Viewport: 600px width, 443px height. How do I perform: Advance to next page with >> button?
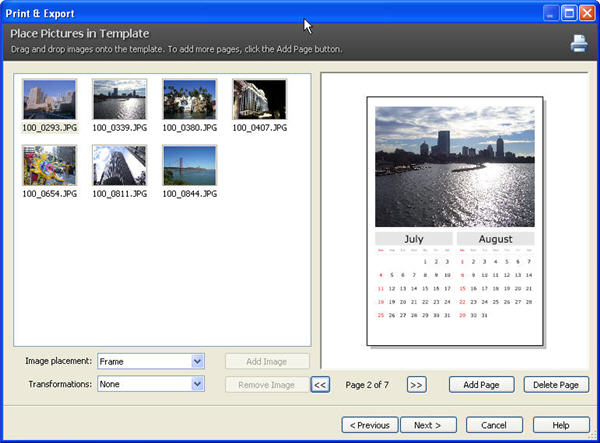(x=417, y=384)
